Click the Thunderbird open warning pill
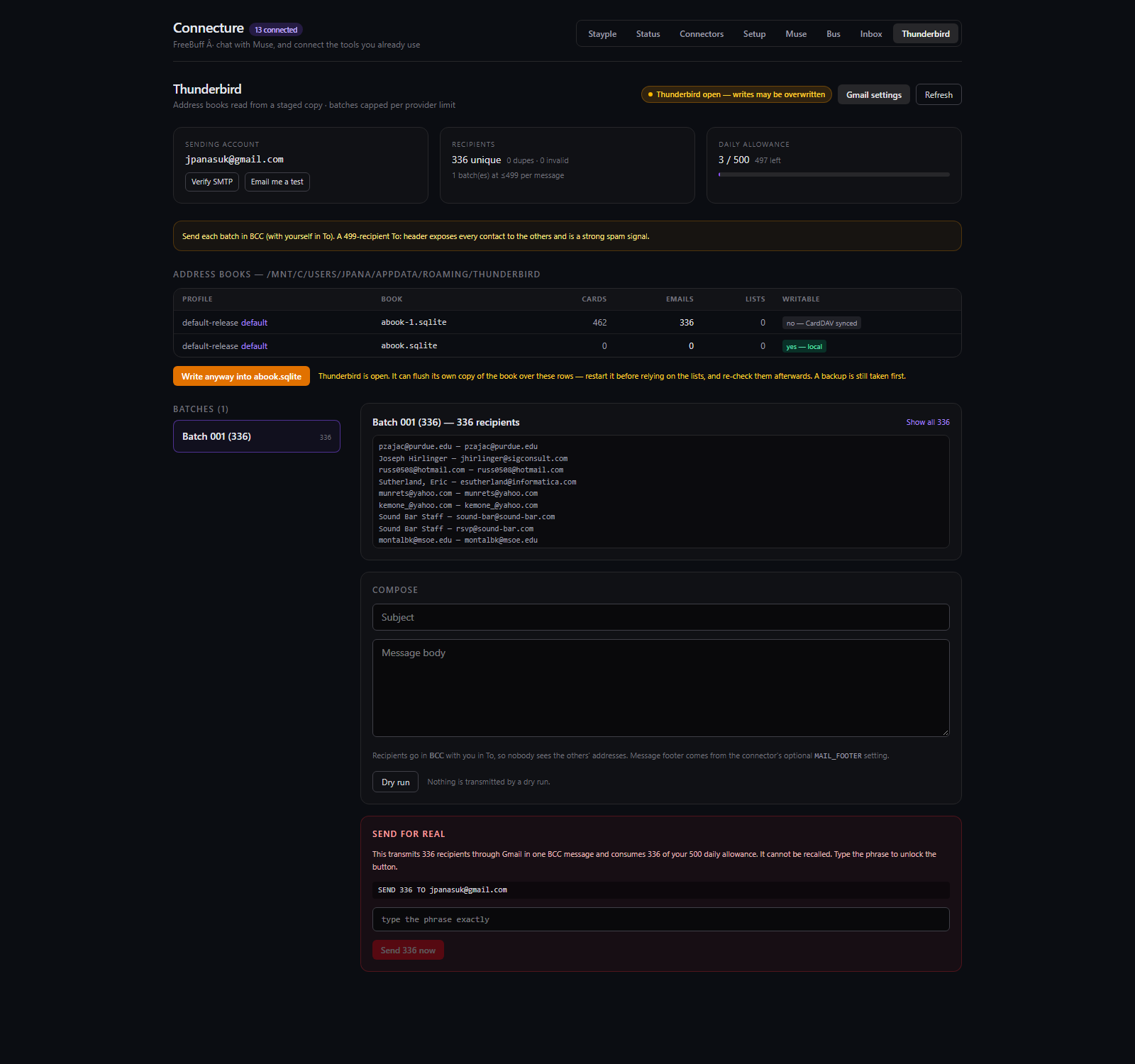 click(736, 94)
